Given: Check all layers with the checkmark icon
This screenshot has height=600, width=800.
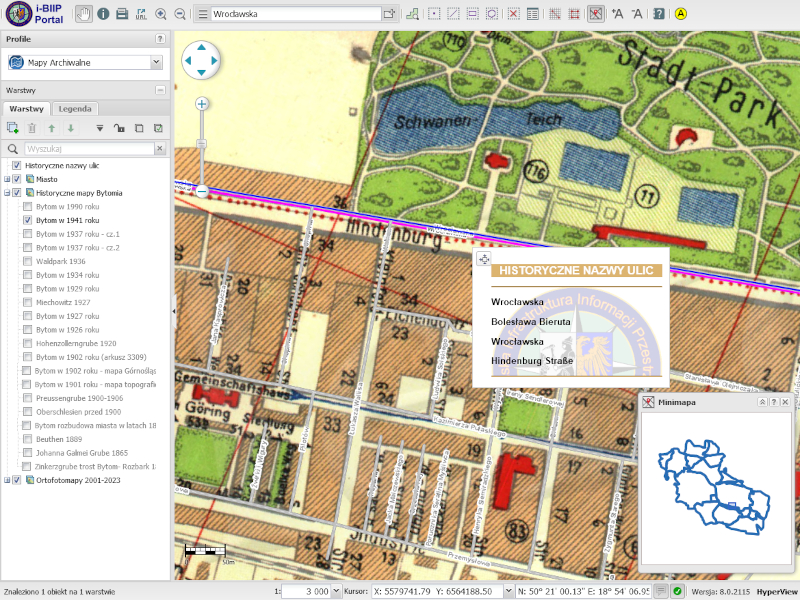Looking at the screenshot, I should [x=158, y=128].
